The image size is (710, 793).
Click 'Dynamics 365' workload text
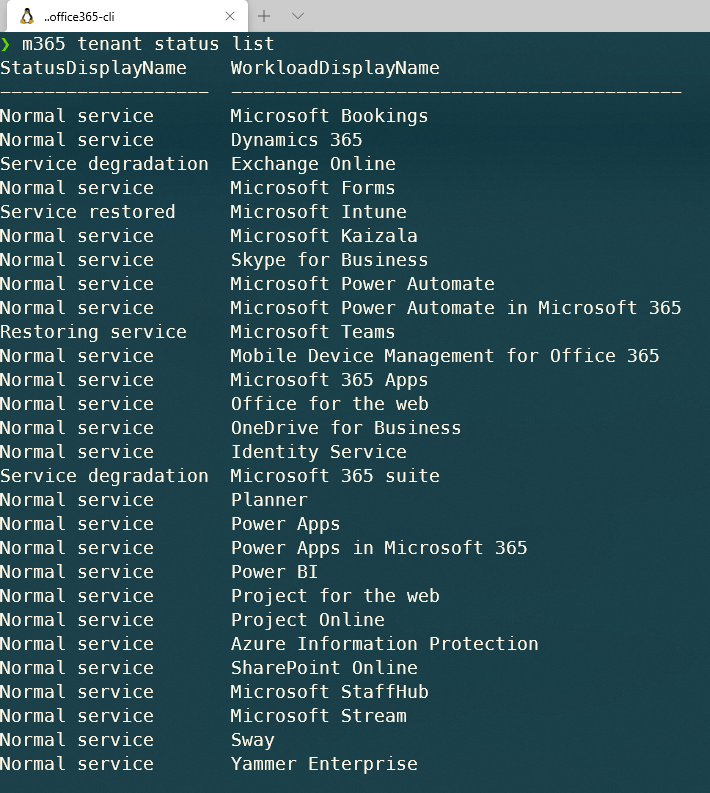pos(296,140)
